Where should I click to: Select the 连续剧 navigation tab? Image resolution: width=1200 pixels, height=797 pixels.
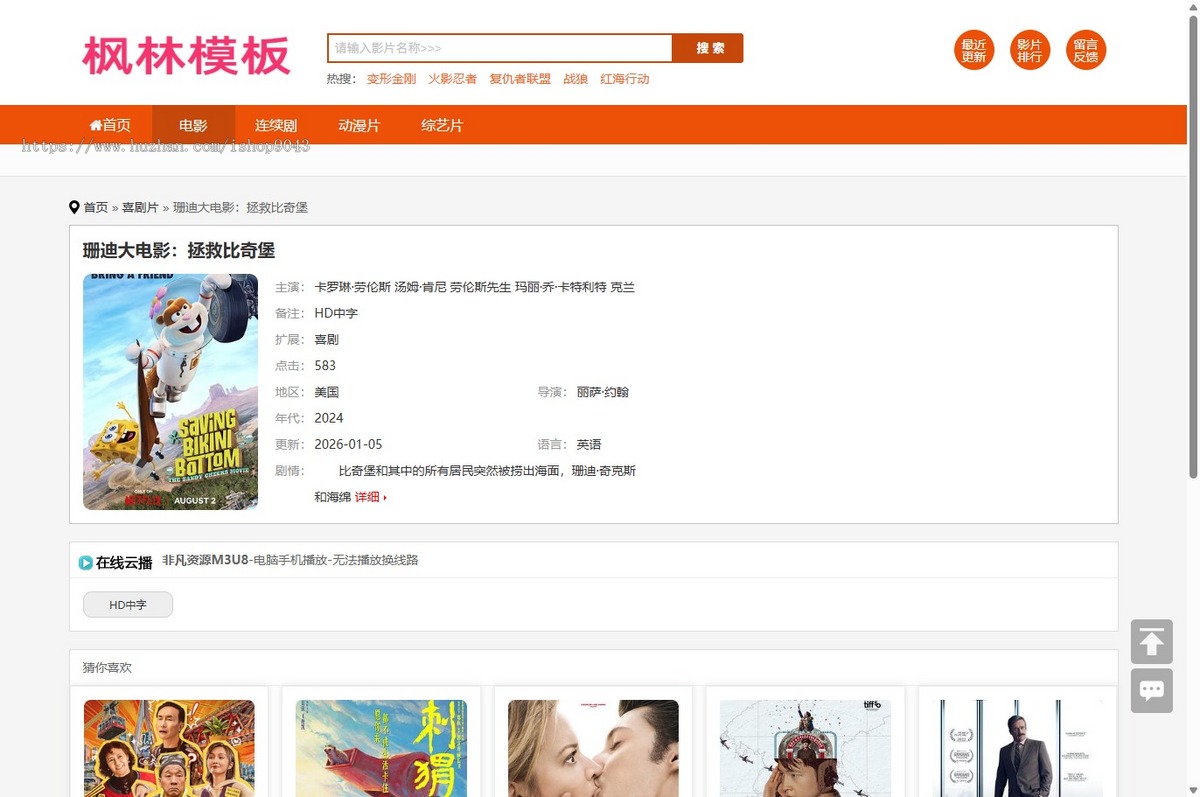276,125
